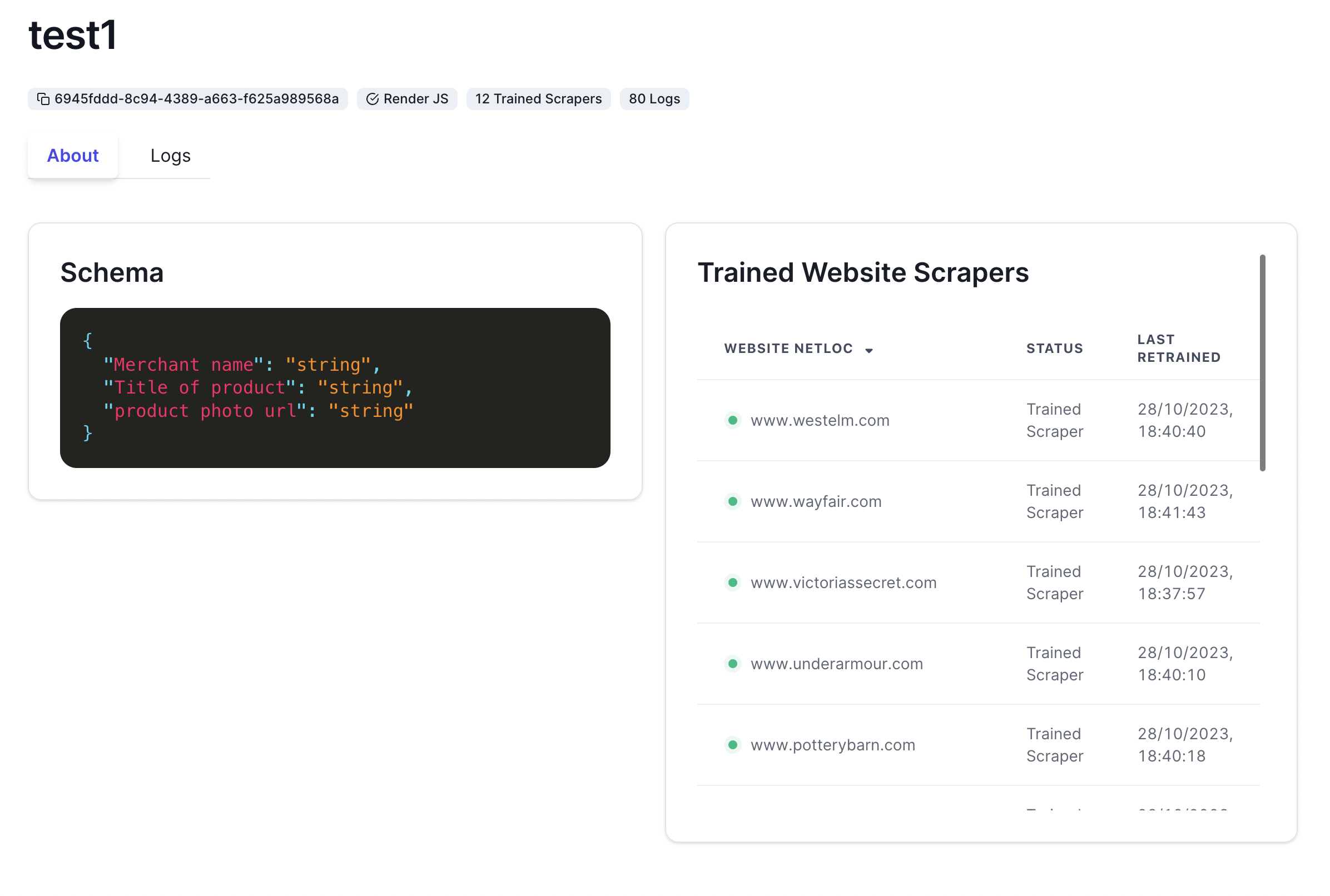Screen dimensions: 1330x896
Task: Click Trained Scraper status in the victoriassecret row
Action: tap(1055, 583)
